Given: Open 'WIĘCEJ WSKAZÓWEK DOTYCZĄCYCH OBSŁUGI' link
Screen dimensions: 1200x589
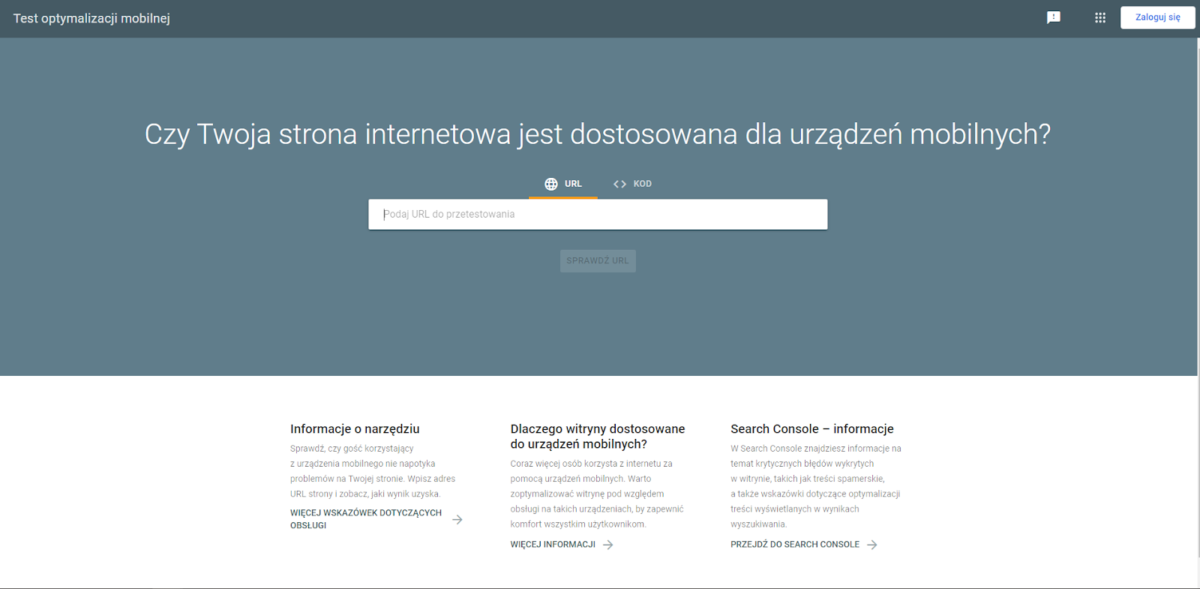Looking at the screenshot, I should [x=366, y=519].
